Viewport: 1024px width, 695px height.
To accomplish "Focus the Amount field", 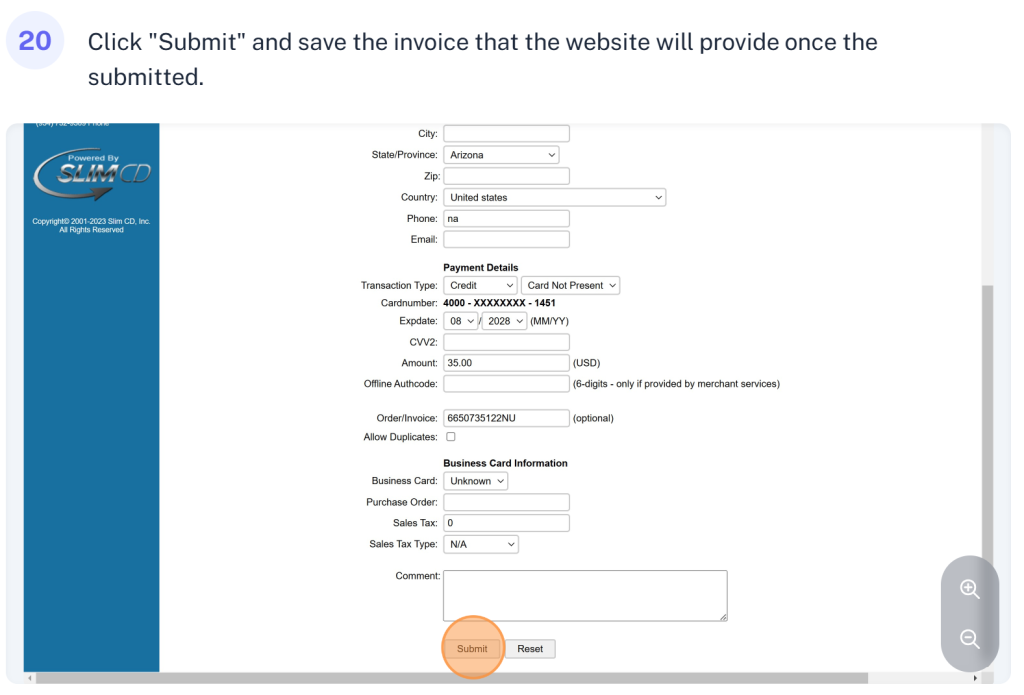I will tap(506, 363).
